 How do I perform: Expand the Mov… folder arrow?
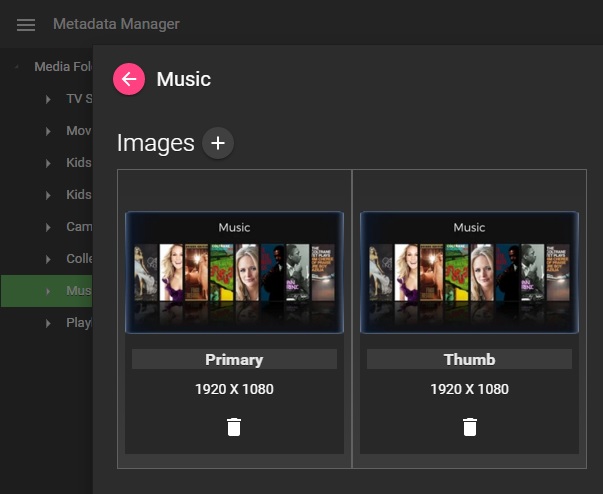(48, 131)
